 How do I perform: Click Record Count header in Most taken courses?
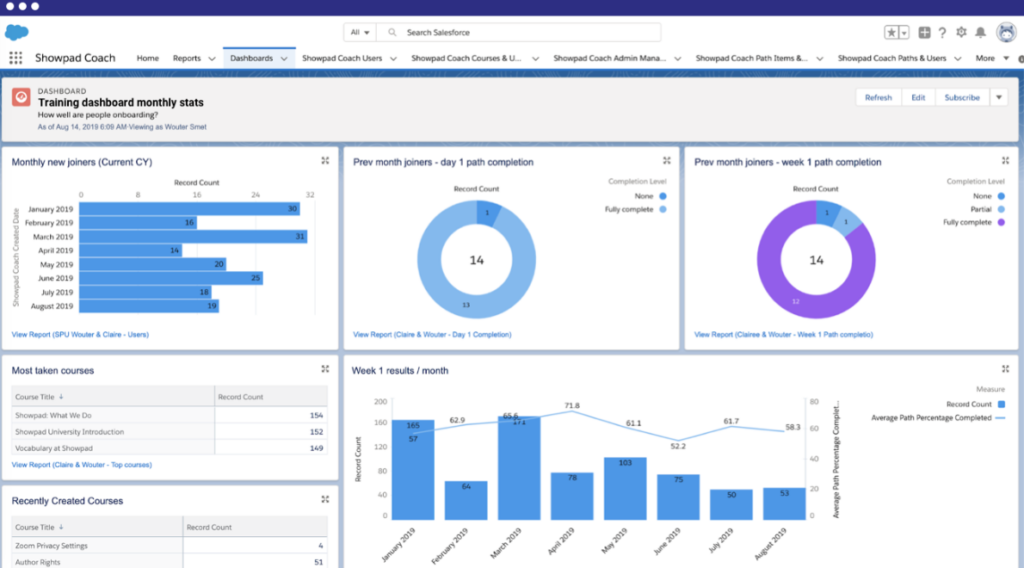(x=240, y=396)
